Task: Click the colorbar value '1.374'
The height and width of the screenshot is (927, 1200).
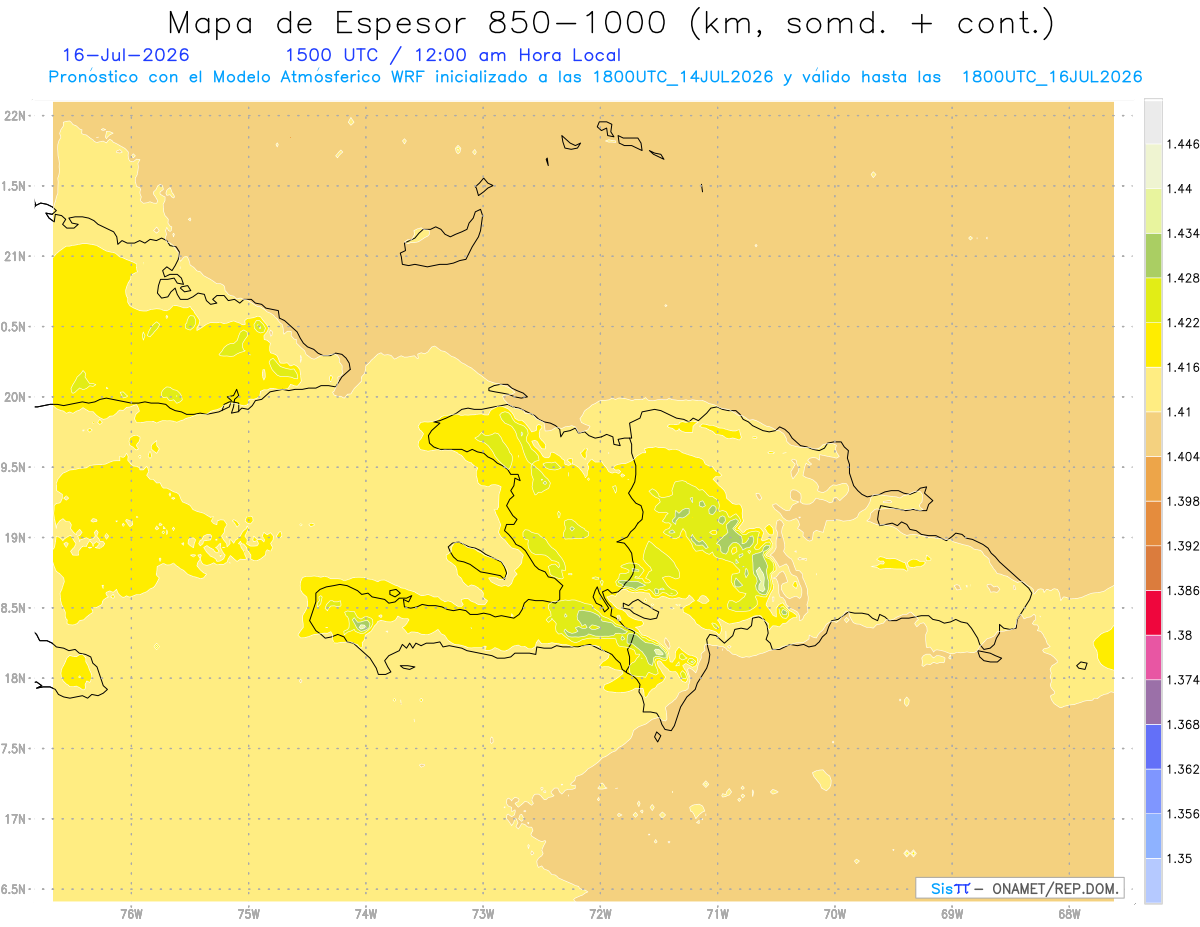Action: click(1182, 680)
